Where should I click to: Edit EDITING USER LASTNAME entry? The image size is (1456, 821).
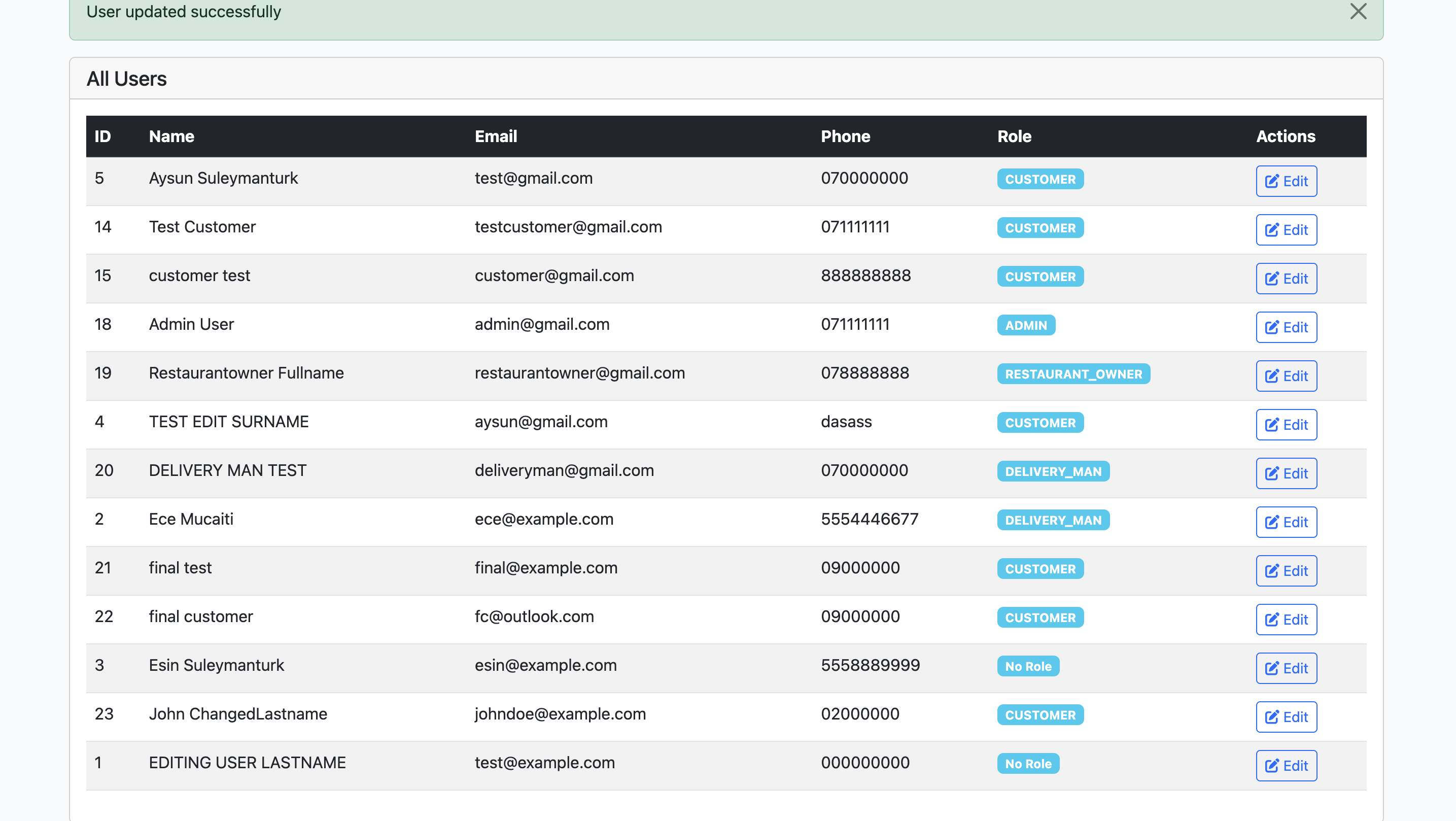[x=1286, y=766]
